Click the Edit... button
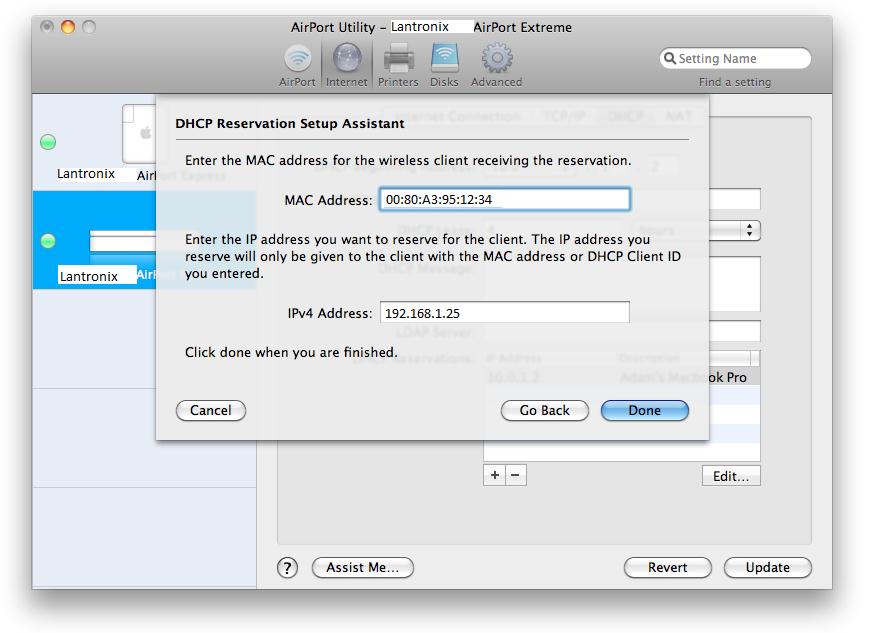Screen dimensions: 879x633 click(x=730, y=476)
